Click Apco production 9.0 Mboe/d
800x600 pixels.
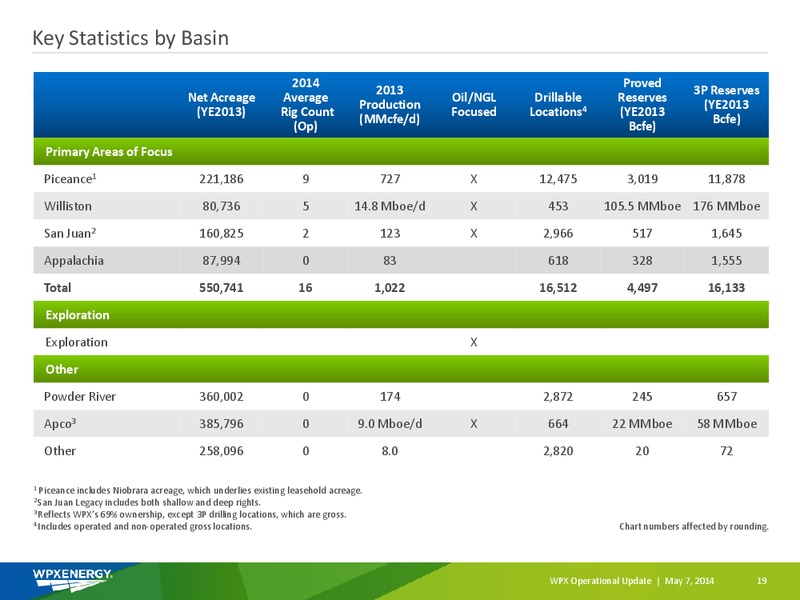coord(390,424)
